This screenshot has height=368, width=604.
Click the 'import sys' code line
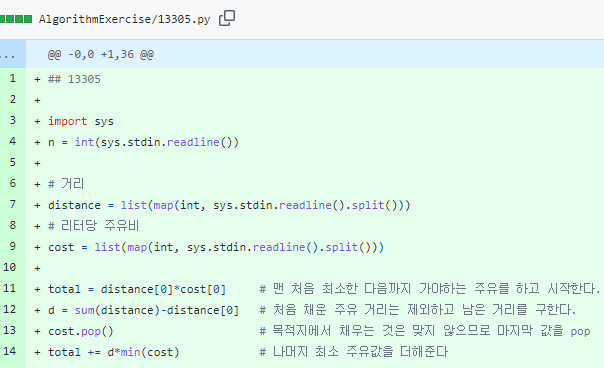[81, 121]
